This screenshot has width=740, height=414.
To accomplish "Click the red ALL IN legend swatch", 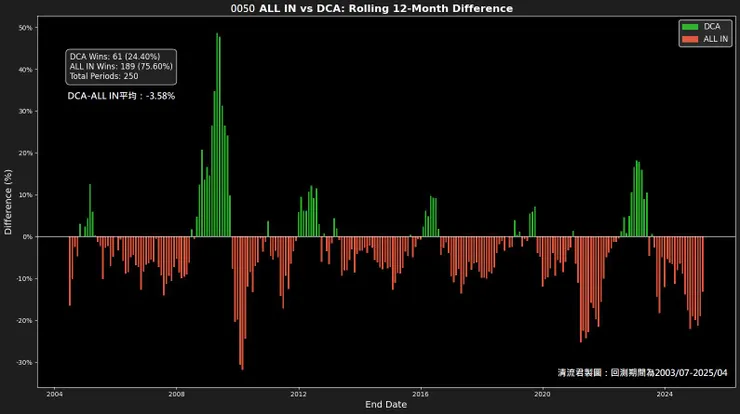I will [690, 39].
